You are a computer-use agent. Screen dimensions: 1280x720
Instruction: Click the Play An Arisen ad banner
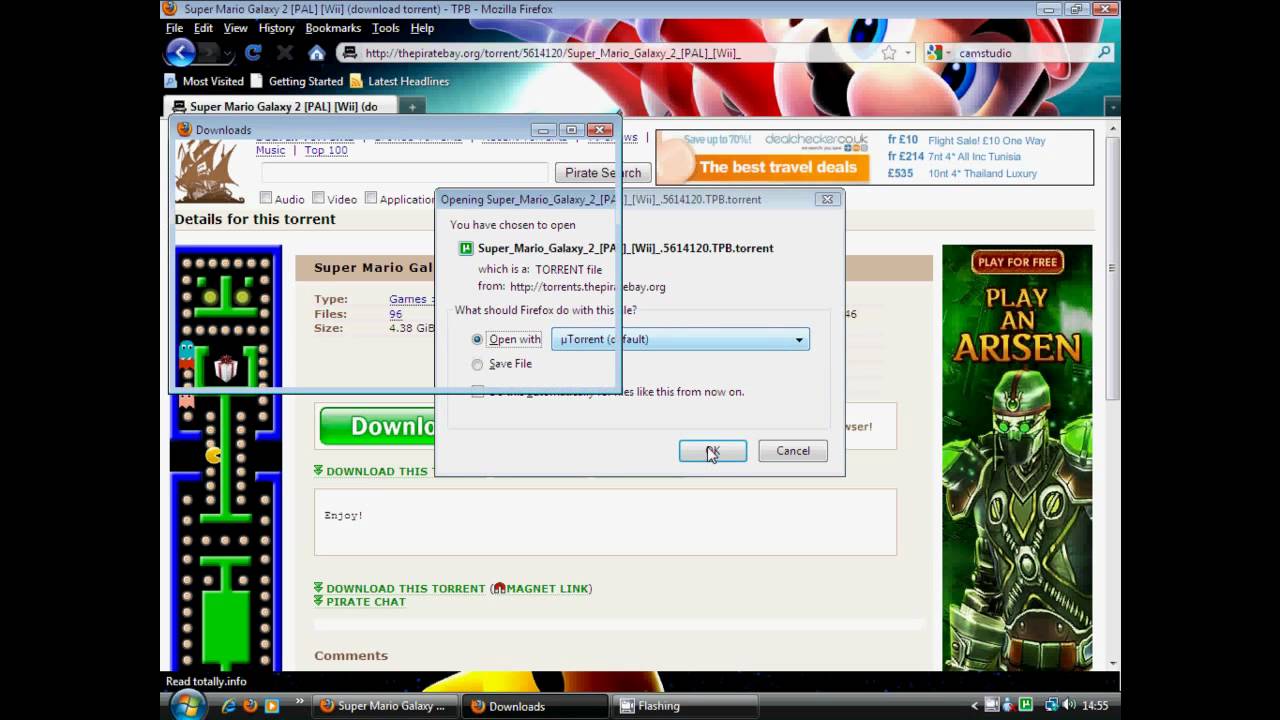tap(1017, 457)
